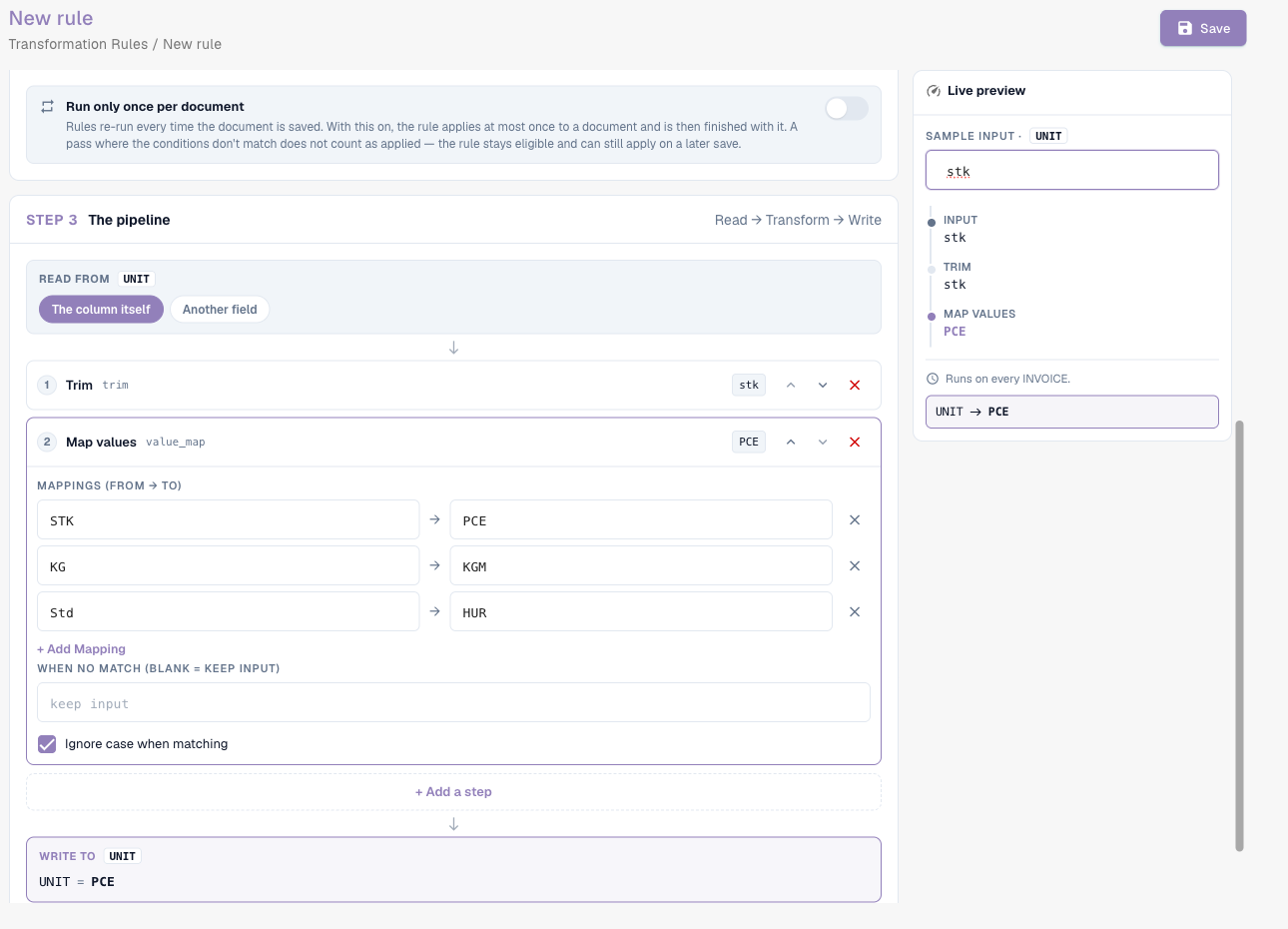
Task: Remove the STK to PCE mapping
Action: coord(855,520)
